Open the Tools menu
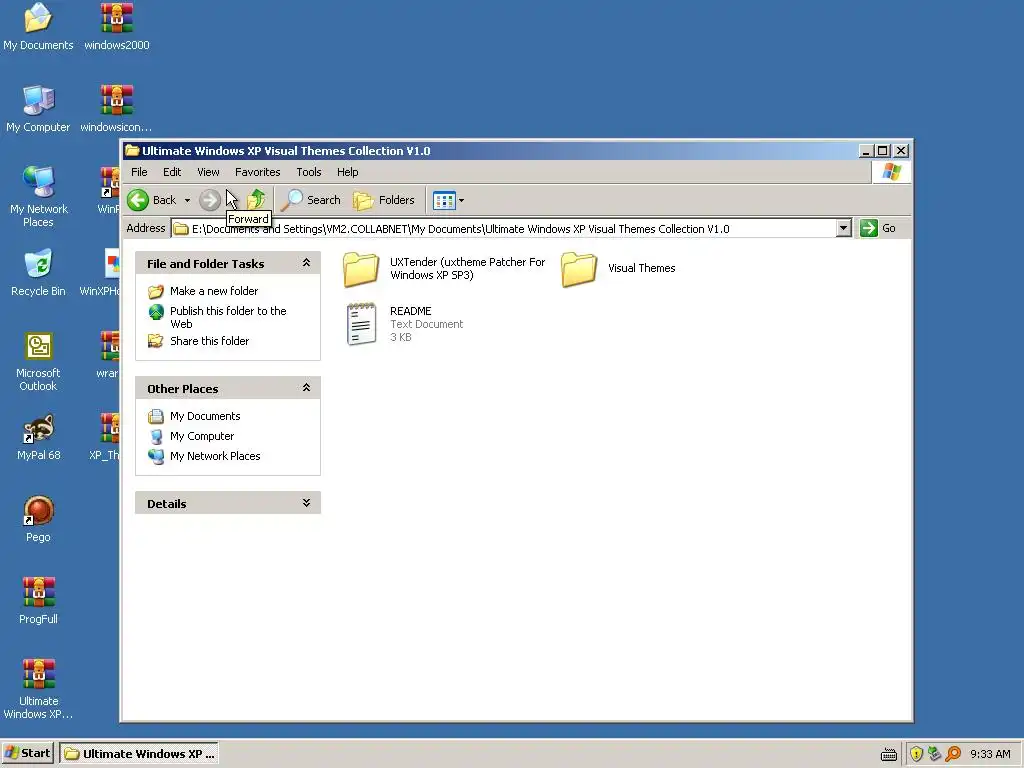The width and height of the screenshot is (1024, 768). [308, 172]
